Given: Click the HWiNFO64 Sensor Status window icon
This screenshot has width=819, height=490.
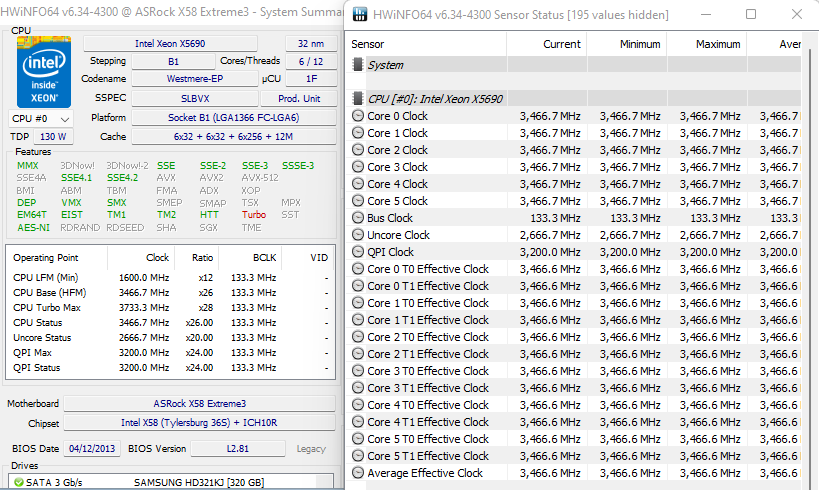Looking at the screenshot, I should tap(360, 14).
